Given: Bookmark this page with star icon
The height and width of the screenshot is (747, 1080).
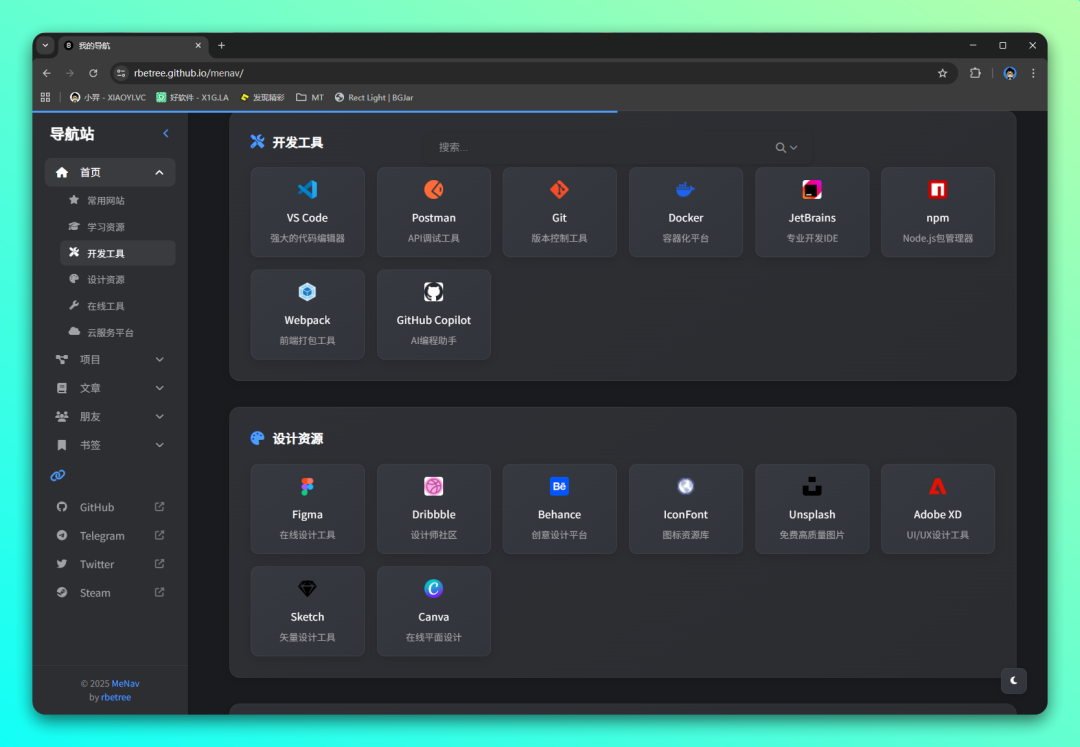Looking at the screenshot, I should coord(942,73).
